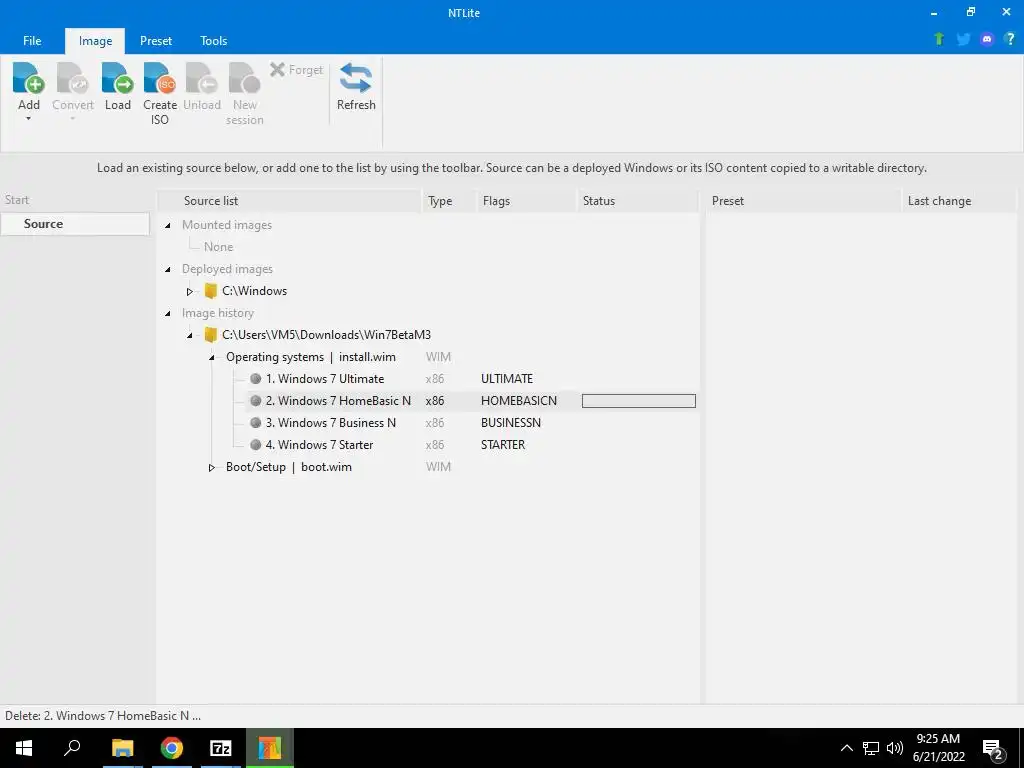Image resolution: width=1024 pixels, height=768 pixels.
Task: Click the Unload toolbar icon
Action: coord(202,78)
